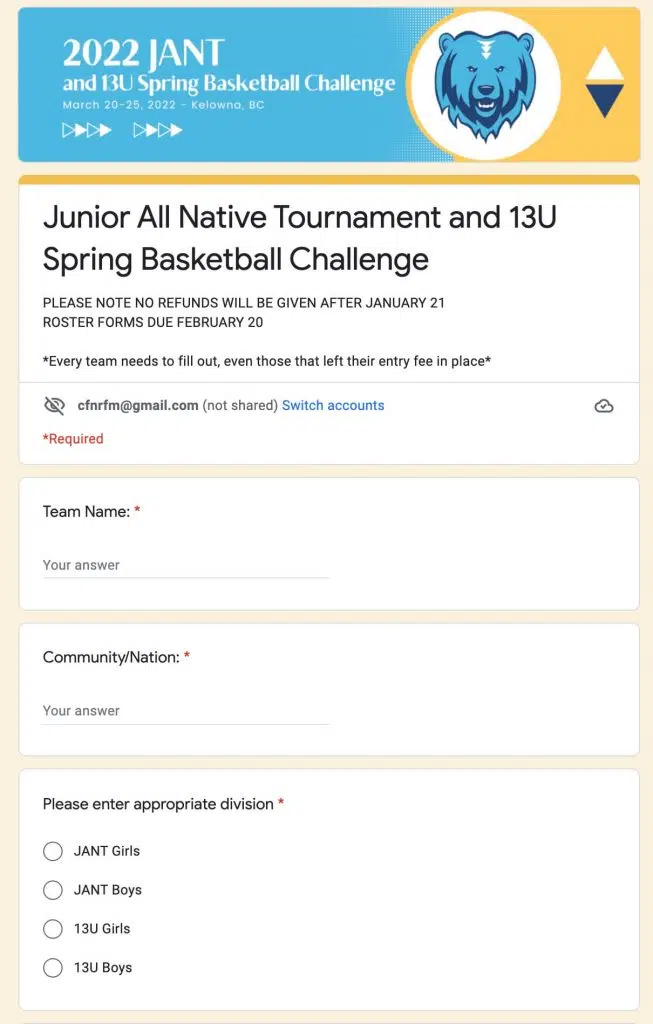Image resolution: width=653 pixels, height=1024 pixels.
Task: Choose the 13U Girls option
Action: click(53, 929)
